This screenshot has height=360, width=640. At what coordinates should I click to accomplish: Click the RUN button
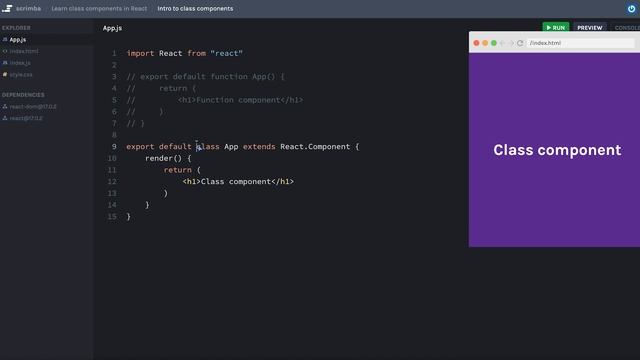click(556, 27)
